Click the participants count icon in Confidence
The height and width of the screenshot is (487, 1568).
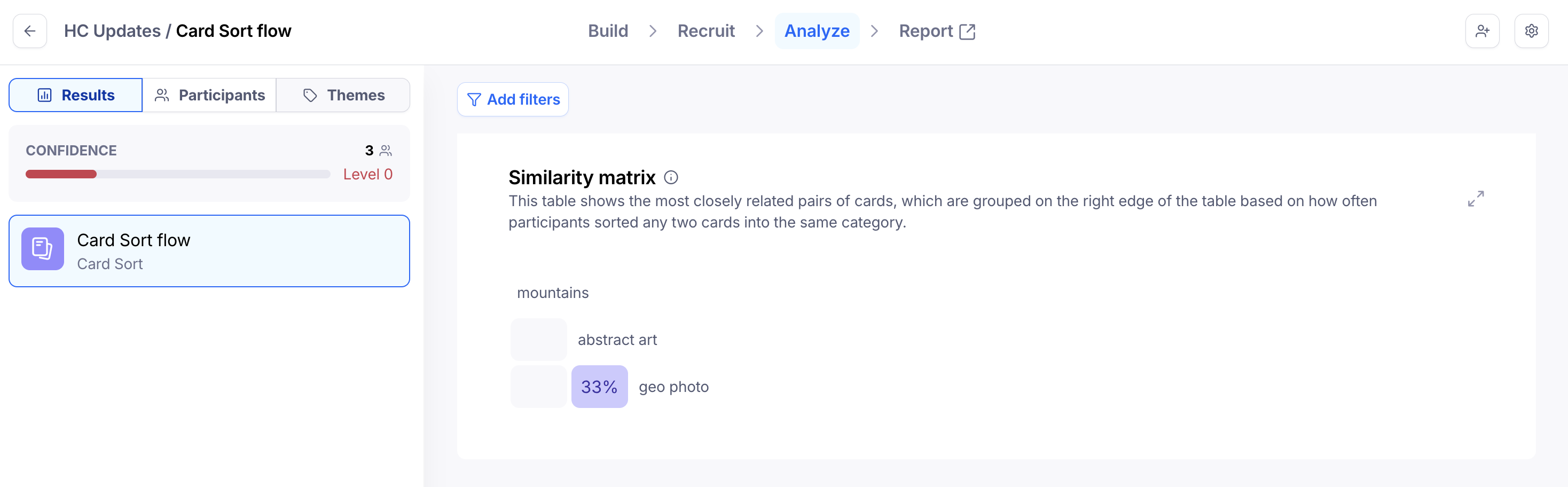(386, 151)
